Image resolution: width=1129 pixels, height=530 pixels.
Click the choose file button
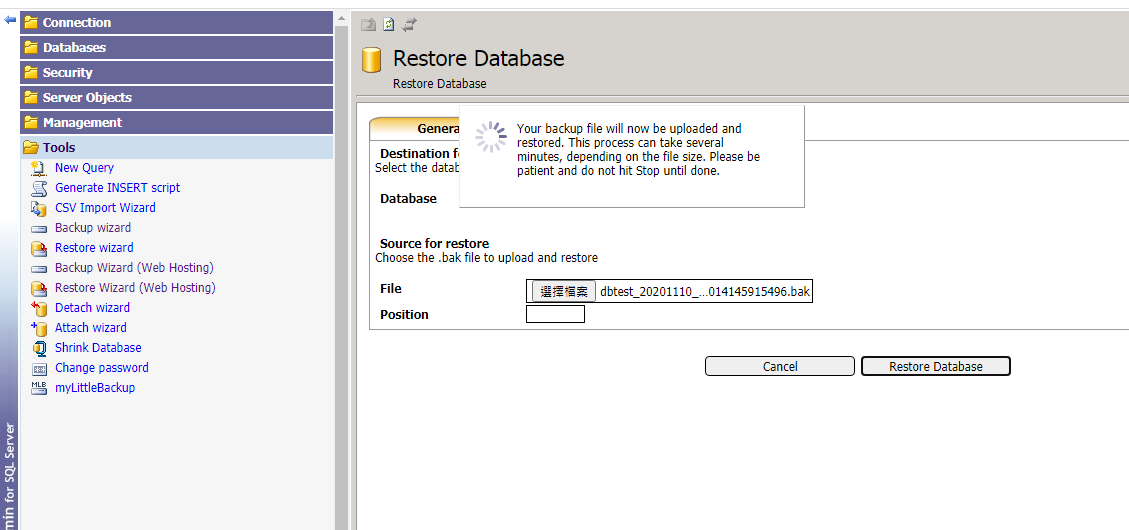click(x=563, y=291)
